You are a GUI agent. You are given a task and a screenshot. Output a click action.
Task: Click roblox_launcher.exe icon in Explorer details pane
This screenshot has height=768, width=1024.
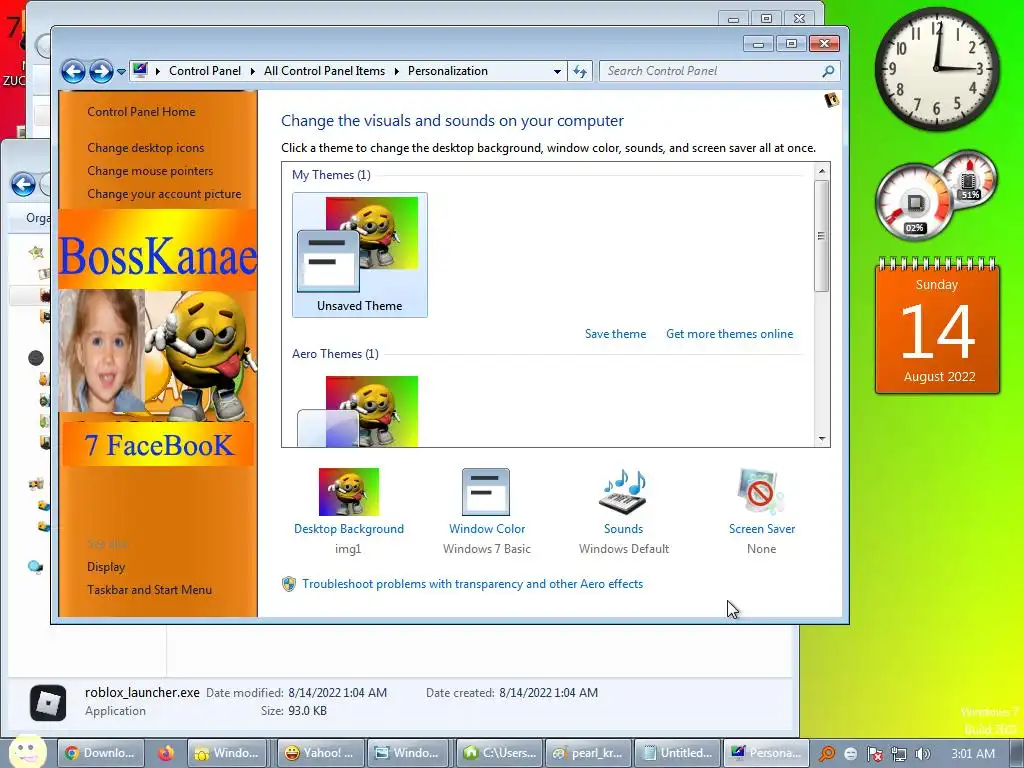coord(48,703)
